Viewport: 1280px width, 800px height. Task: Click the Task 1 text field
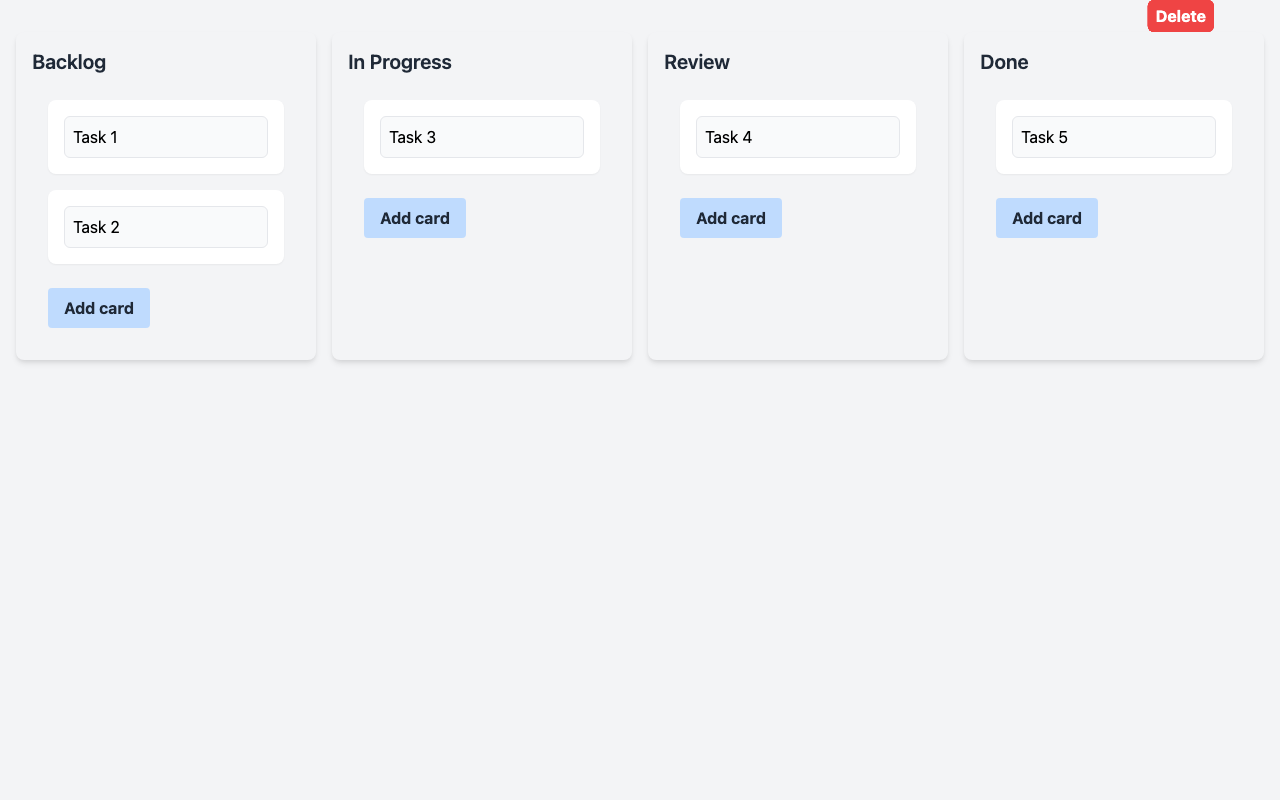point(166,138)
